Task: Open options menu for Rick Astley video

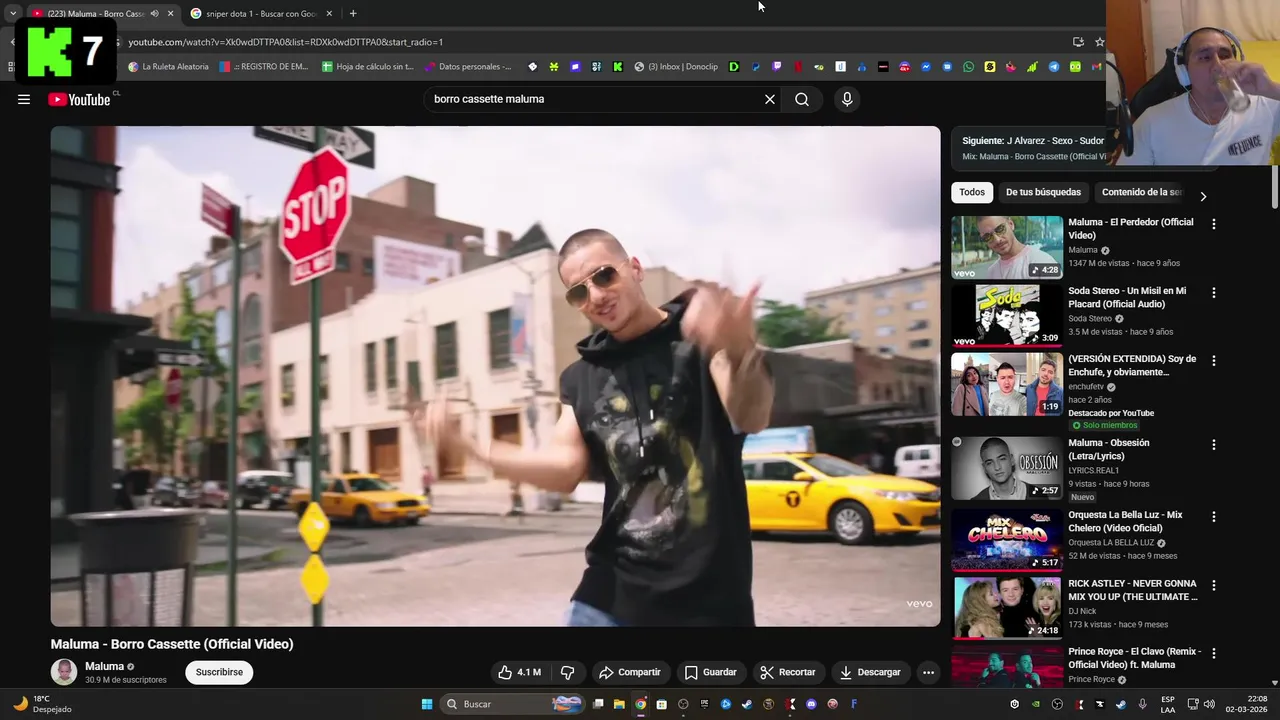Action: (1214, 585)
